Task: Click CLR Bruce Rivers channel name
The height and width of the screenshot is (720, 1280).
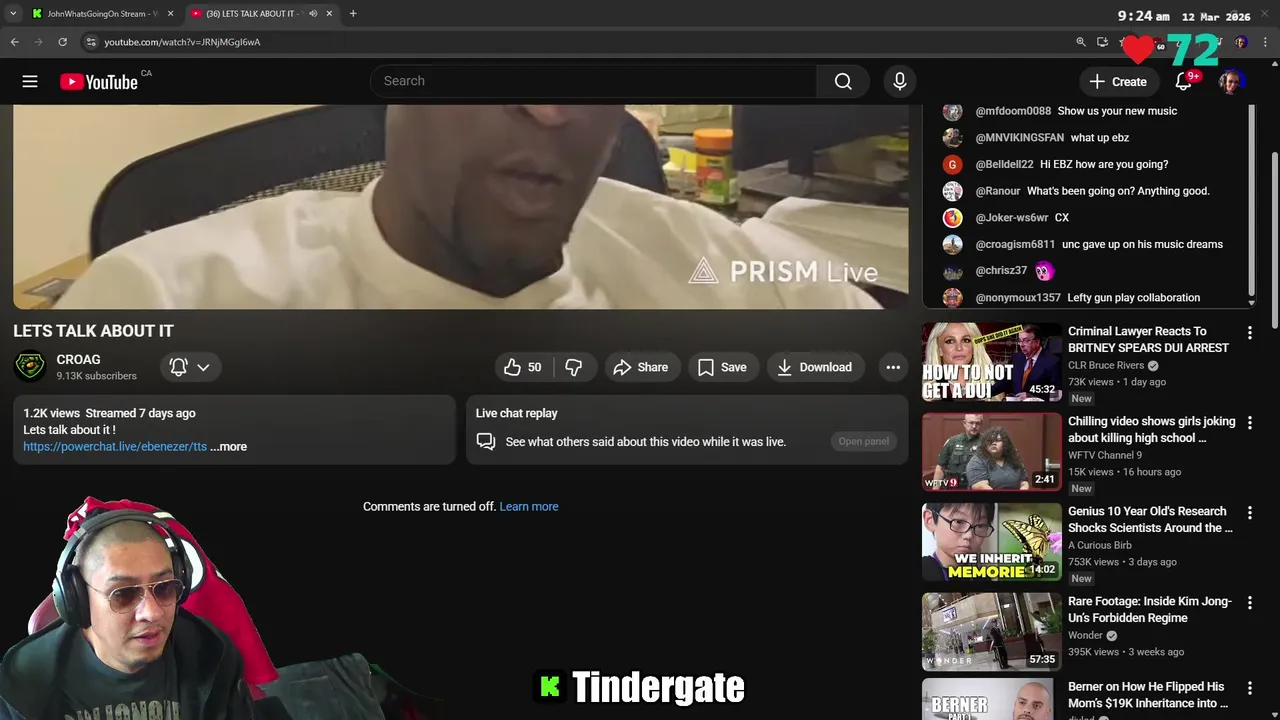Action: (1106, 366)
